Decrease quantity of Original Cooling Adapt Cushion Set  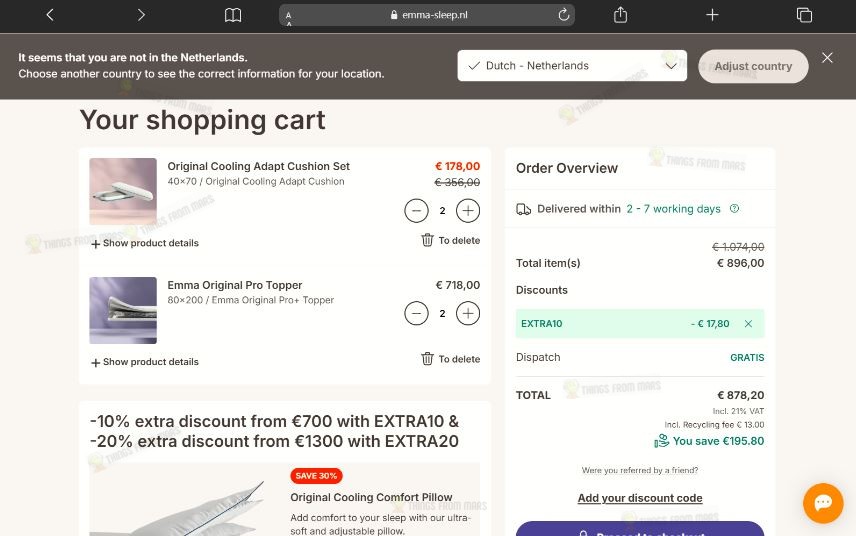pos(416,211)
